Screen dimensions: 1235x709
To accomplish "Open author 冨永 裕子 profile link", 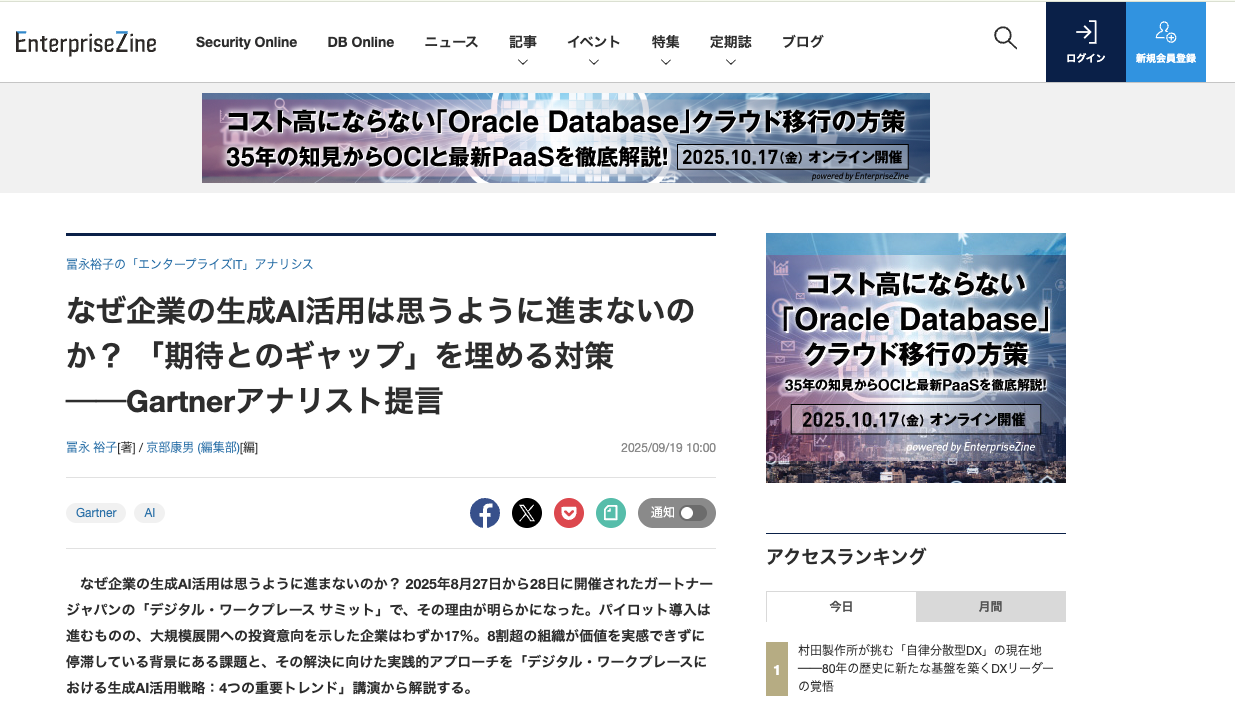I will click(x=91, y=448).
